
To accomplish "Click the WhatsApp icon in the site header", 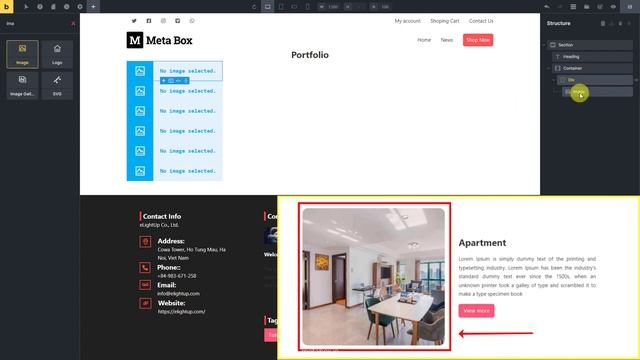I will point(192,21).
